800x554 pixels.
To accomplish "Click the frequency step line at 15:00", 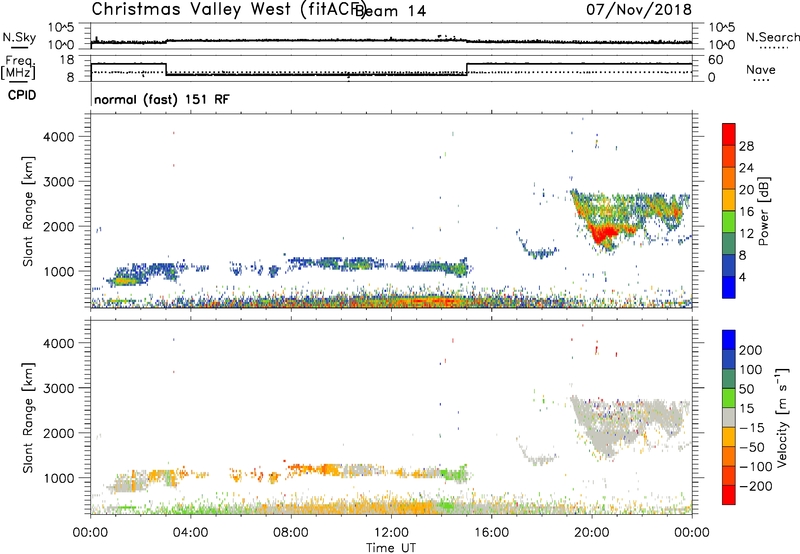I will (x=467, y=69).
